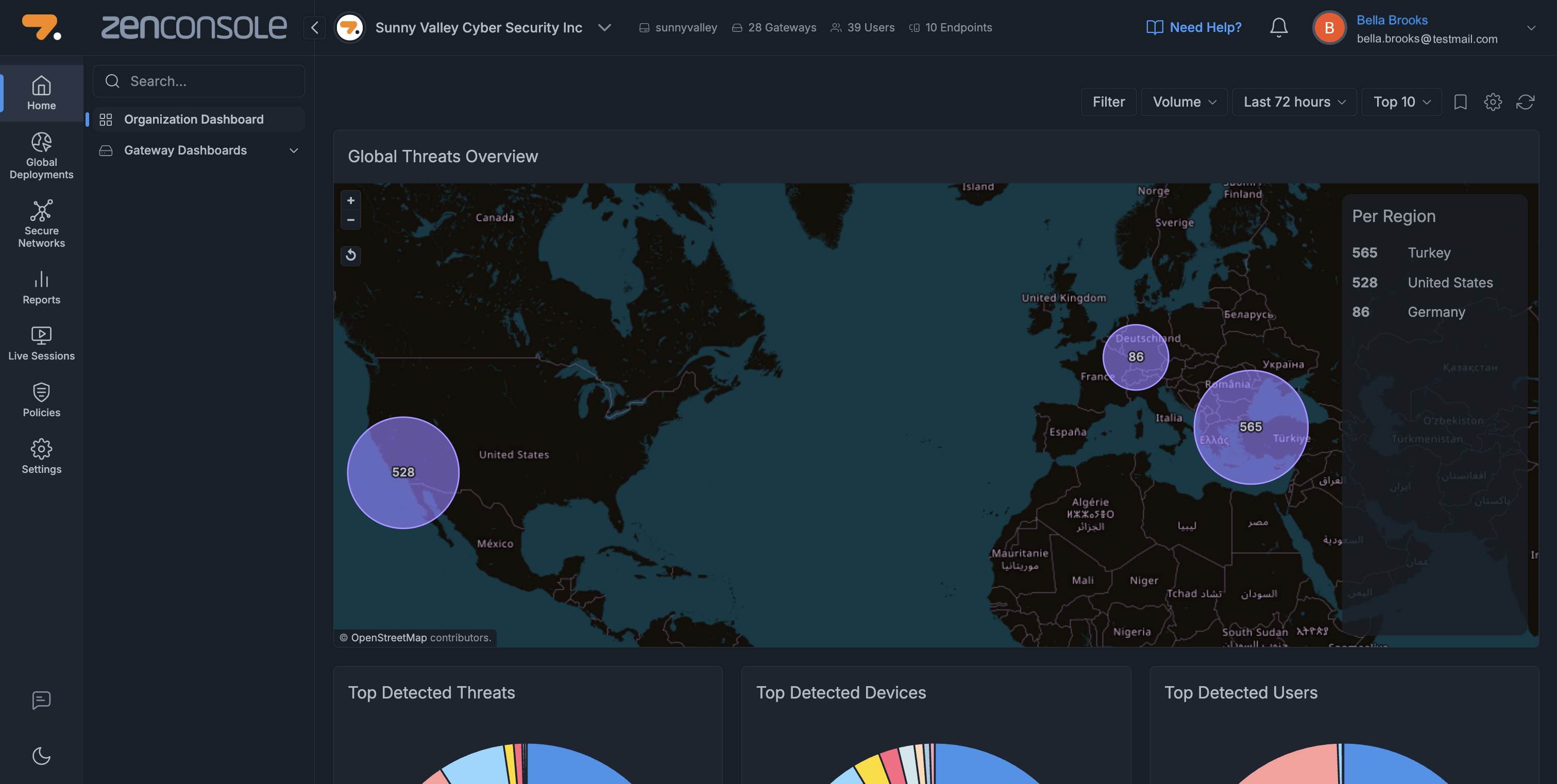Image resolution: width=1557 pixels, height=784 pixels.
Task: Focus the Search input field
Action: point(198,81)
